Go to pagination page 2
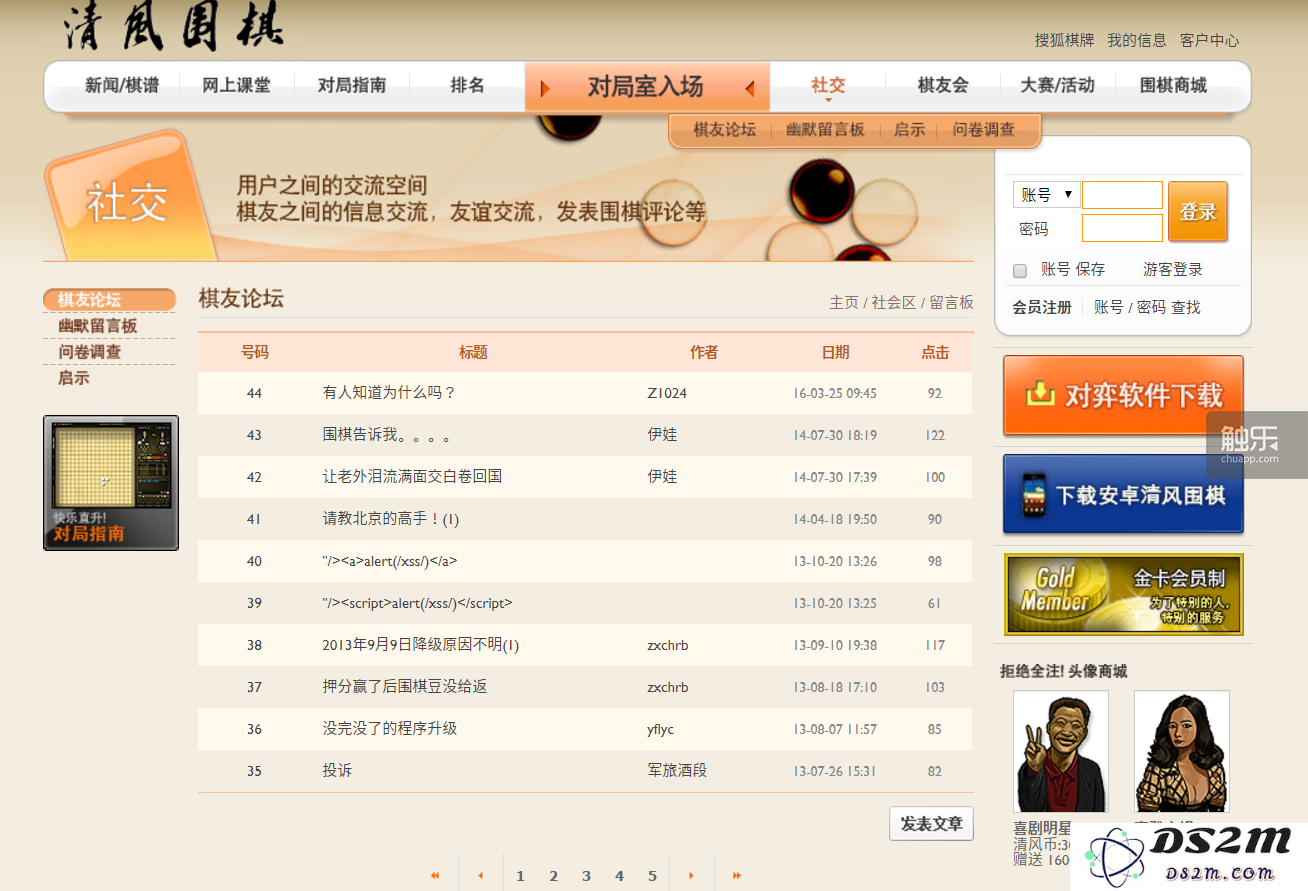The image size is (1308, 891). (553, 877)
